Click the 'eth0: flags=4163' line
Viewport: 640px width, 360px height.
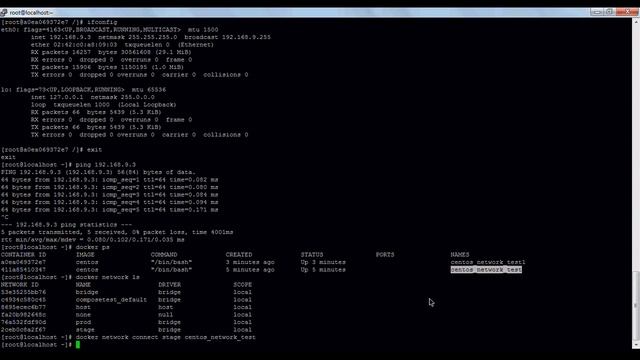click(x=109, y=30)
